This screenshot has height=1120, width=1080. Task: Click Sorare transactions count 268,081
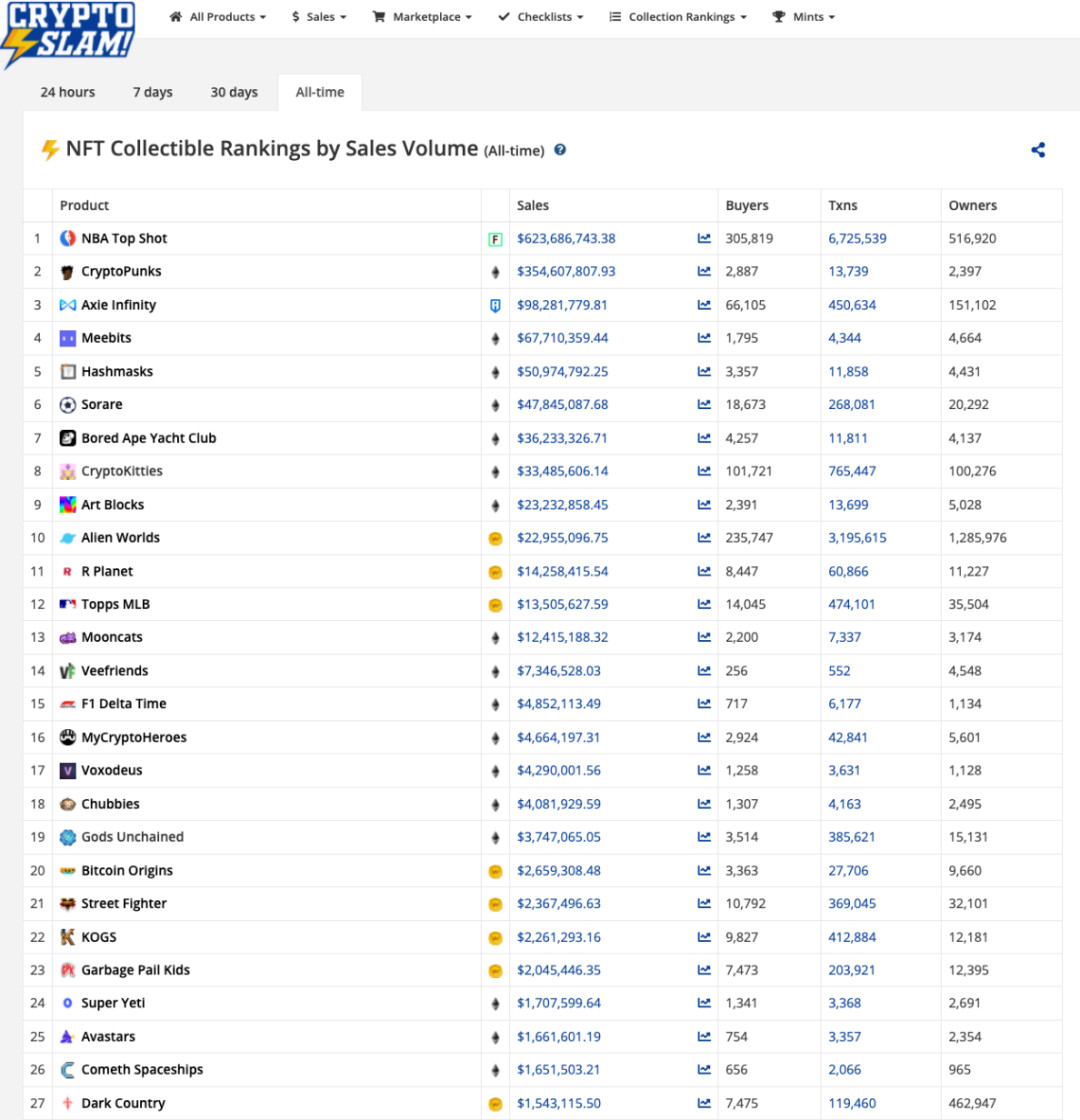point(851,404)
